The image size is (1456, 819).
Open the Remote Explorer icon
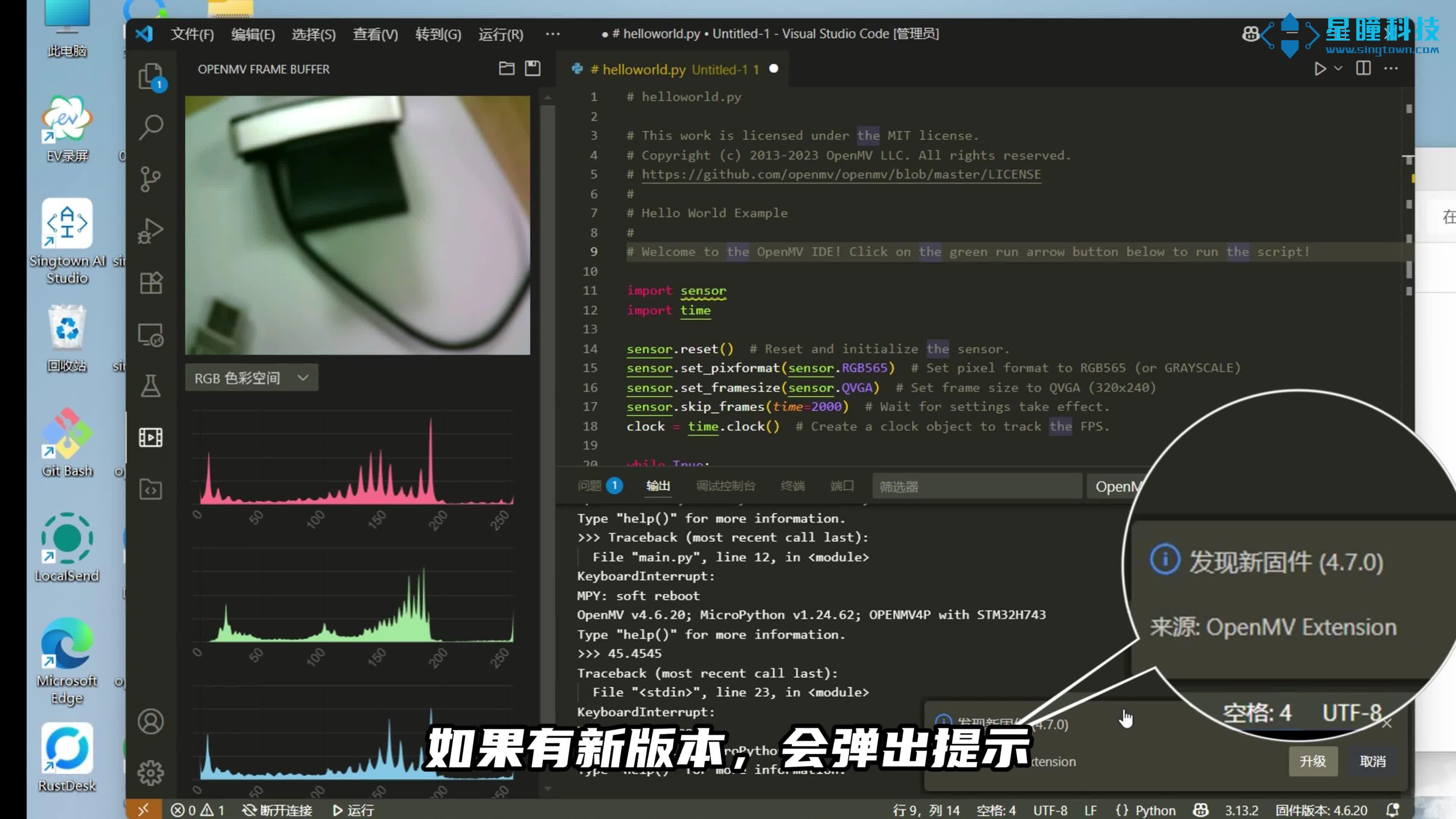coord(150,334)
